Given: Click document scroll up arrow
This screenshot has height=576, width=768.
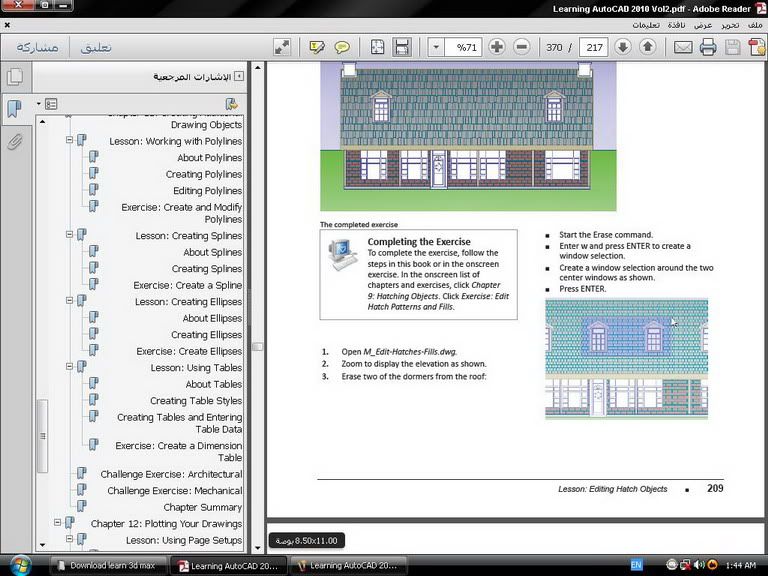Looking at the screenshot, I should [x=258, y=67].
